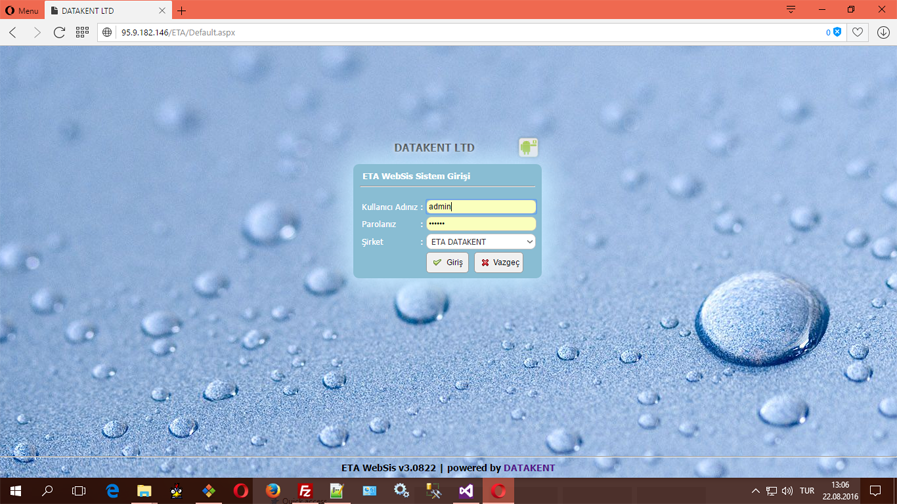
Task: Go forward in browser history
Action: 37,33
